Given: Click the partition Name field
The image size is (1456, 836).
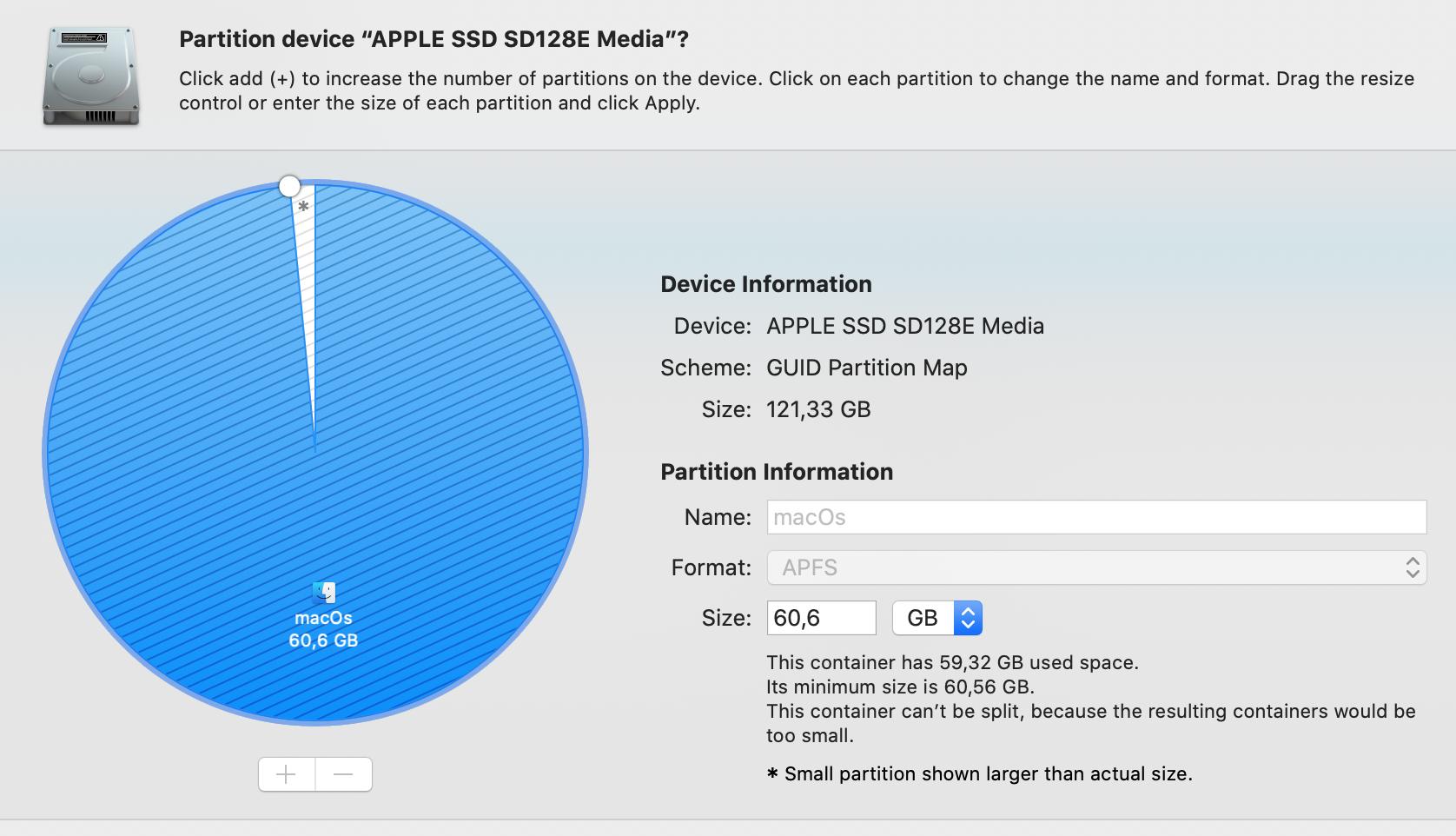Looking at the screenshot, I should [1096, 517].
